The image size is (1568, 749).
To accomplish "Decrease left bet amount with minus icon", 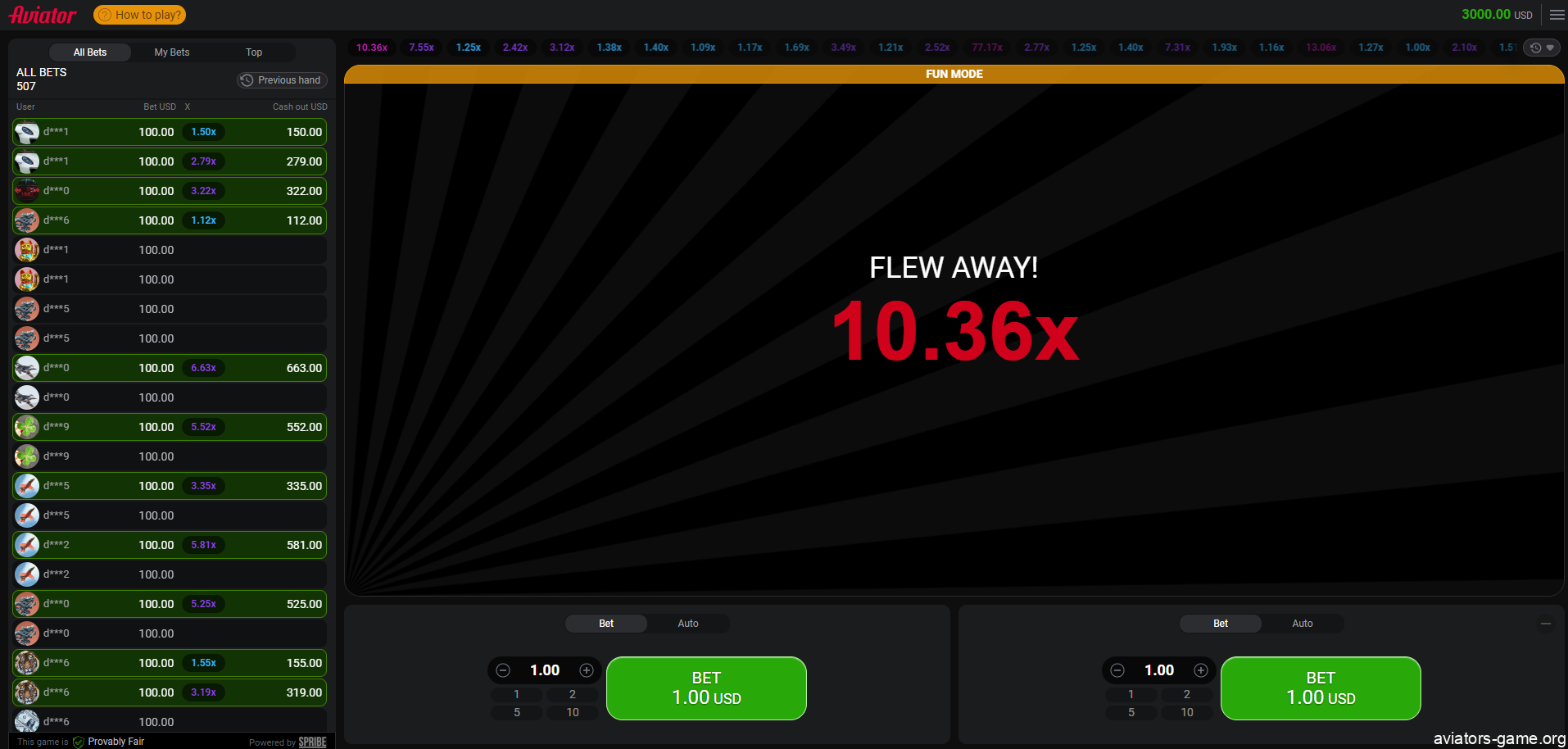I will point(503,670).
